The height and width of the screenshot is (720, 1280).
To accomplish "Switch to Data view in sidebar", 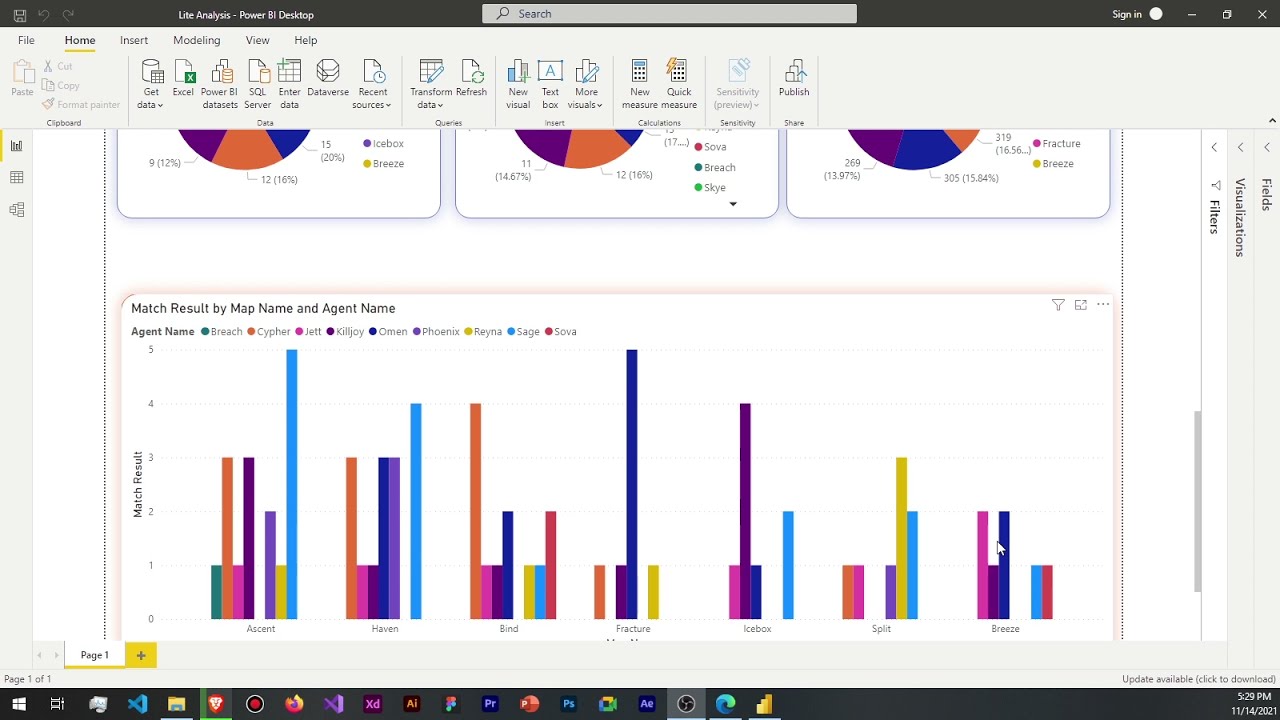I will (16, 178).
